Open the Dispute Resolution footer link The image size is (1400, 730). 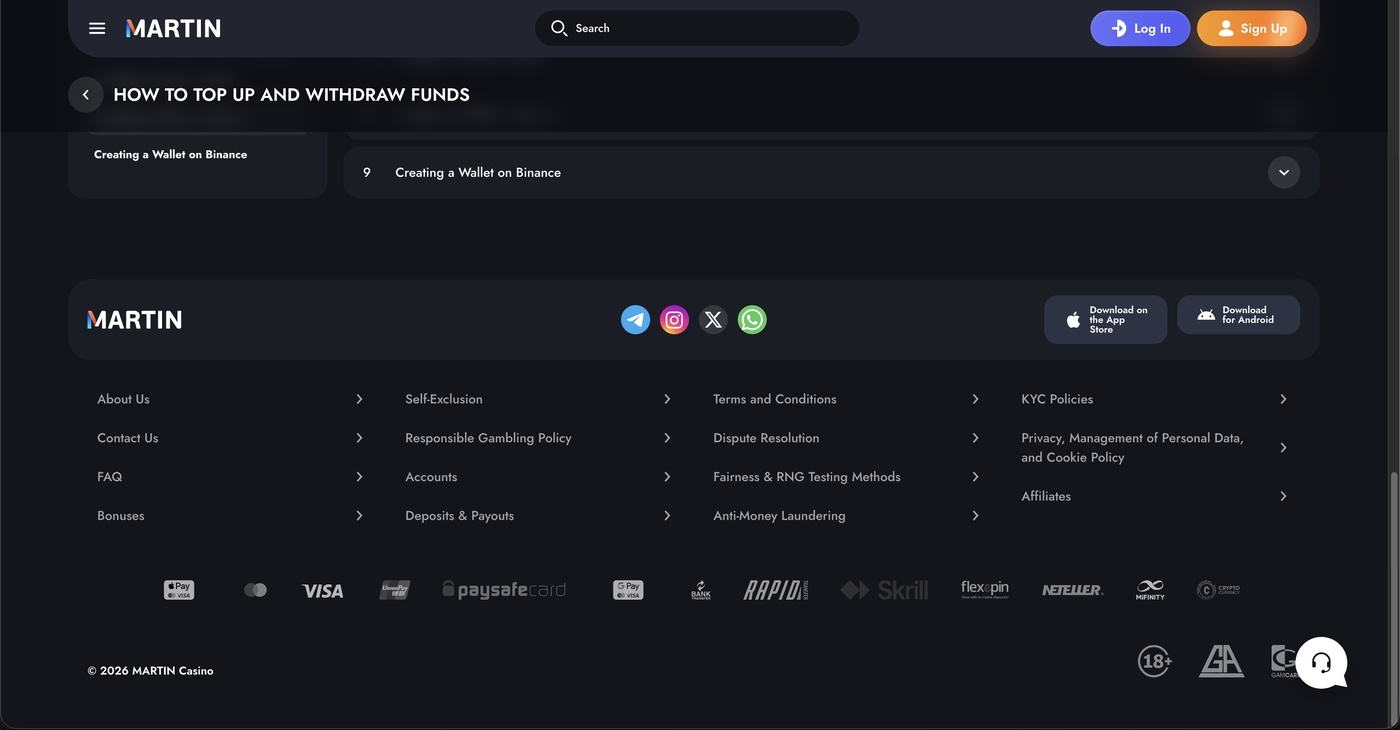[x=766, y=438]
